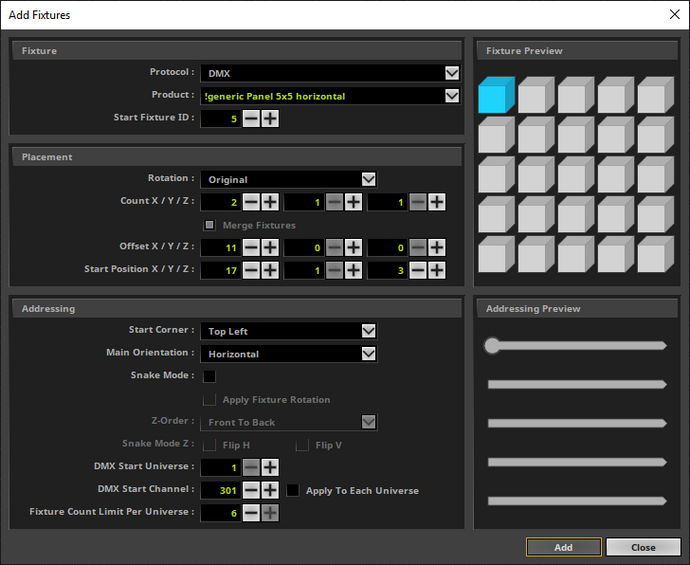Click the DMX Start Universe value field
690x565 pixels.
click(220, 467)
